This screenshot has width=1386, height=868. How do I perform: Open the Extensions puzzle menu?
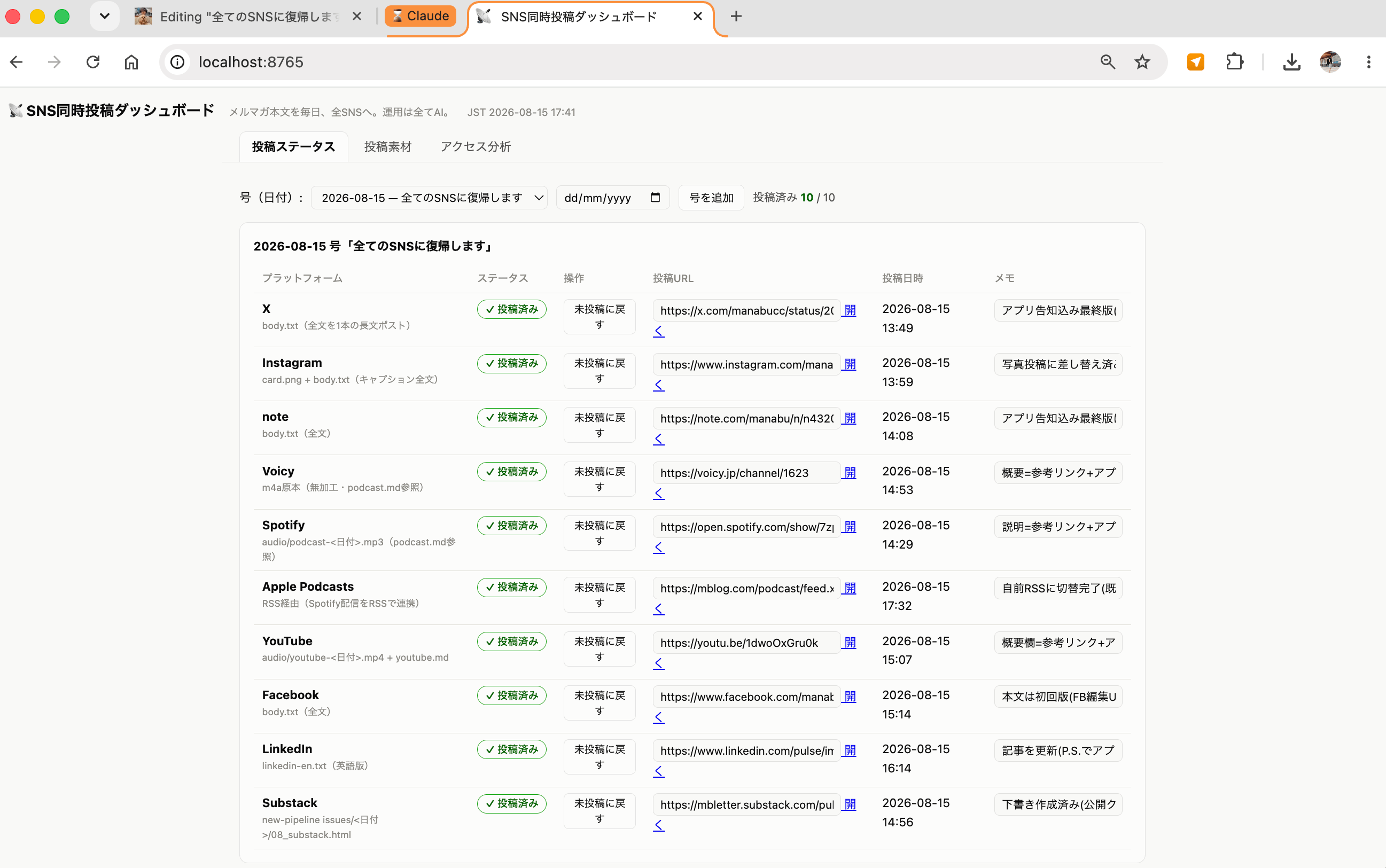(x=1234, y=62)
